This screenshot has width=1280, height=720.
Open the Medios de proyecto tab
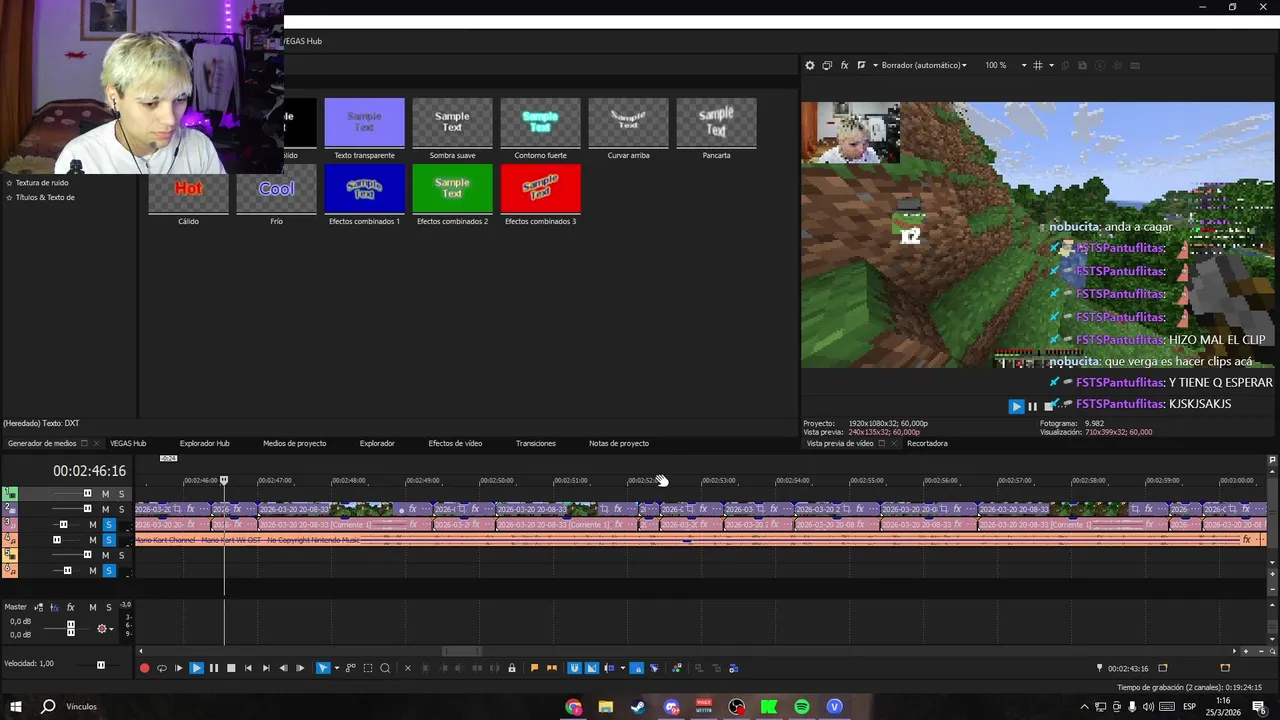(x=295, y=443)
